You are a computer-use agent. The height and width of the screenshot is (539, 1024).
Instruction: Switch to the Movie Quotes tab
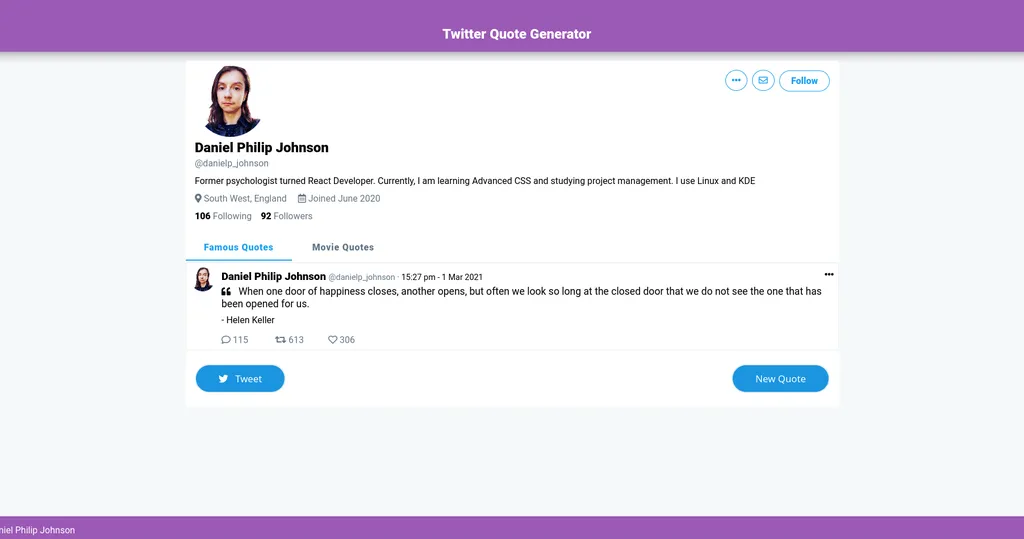pos(343,247)
